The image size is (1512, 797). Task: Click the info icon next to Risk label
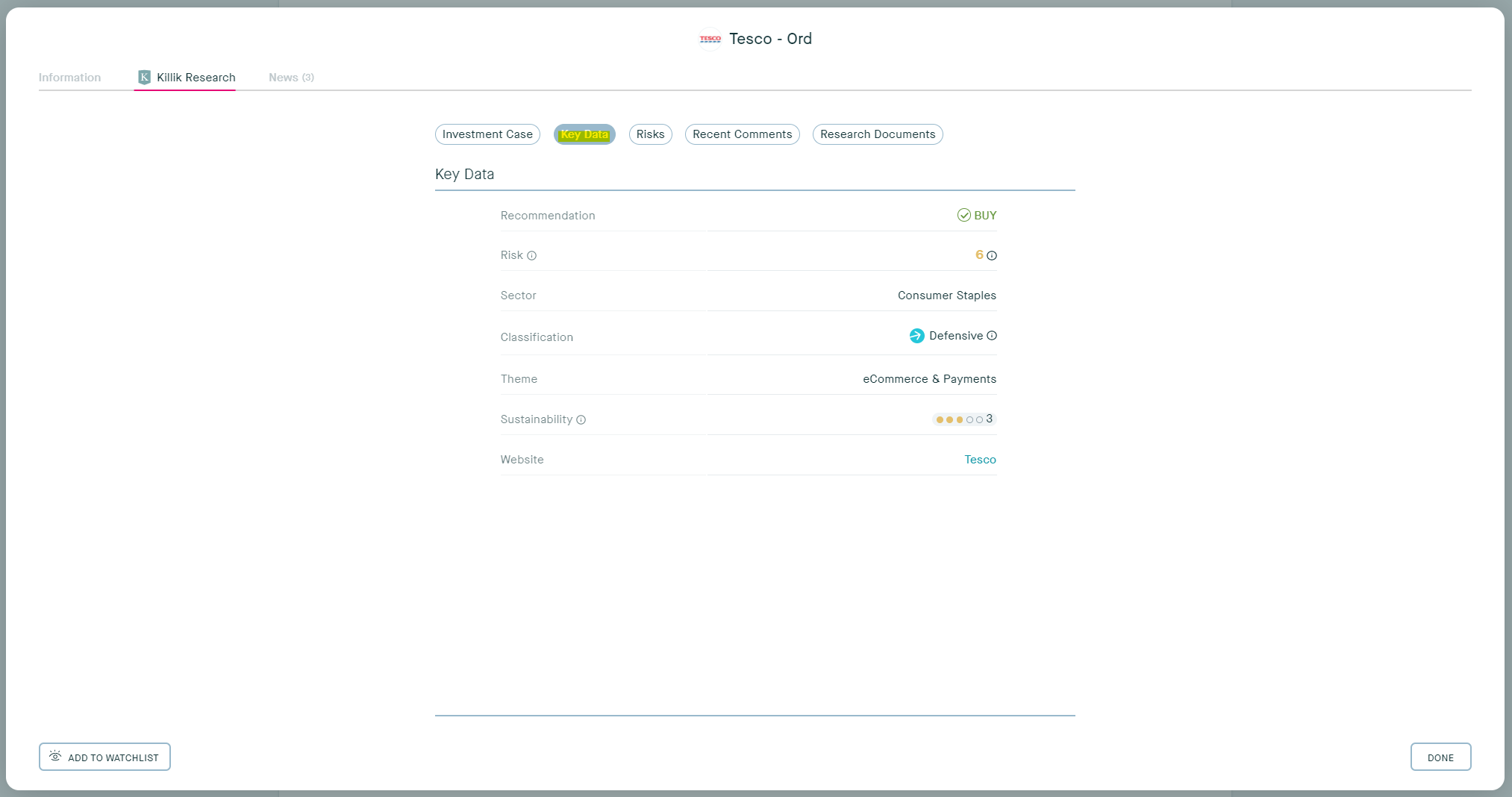(532, 256)
